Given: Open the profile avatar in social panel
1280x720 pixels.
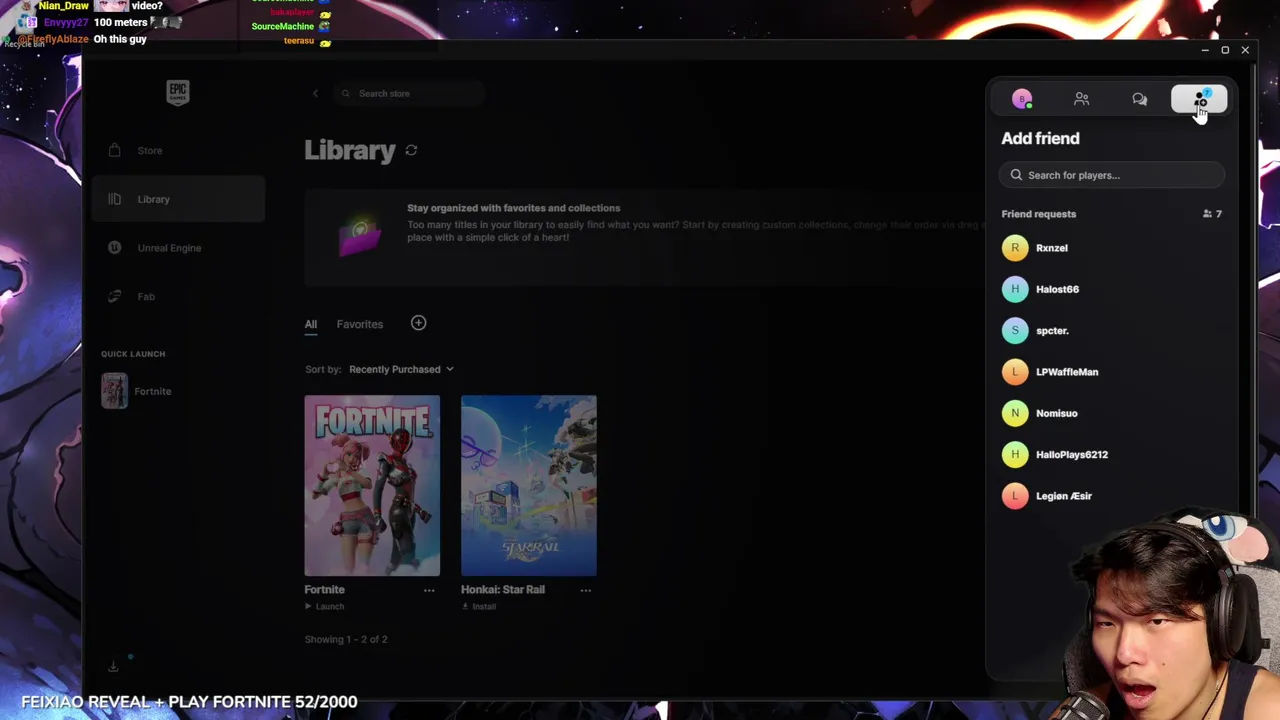Looking at the screenshot, I should pos(1022,99).
